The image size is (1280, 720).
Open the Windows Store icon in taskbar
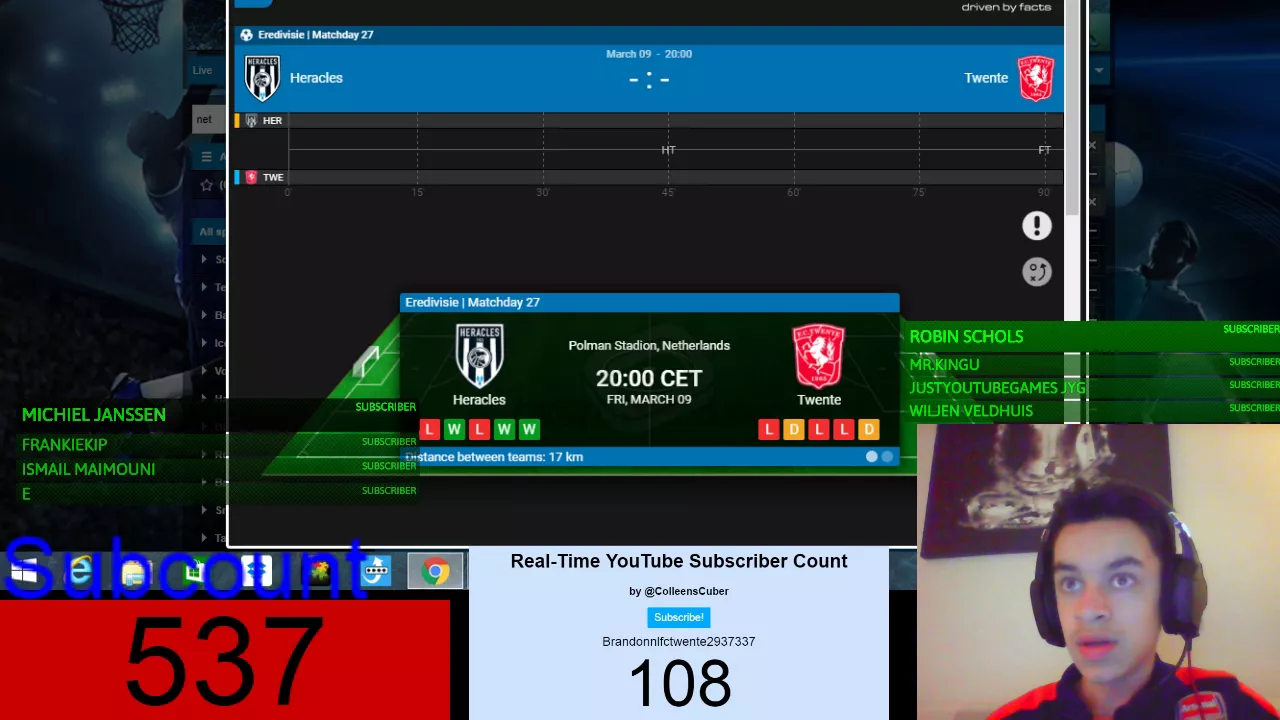[194, 572]
